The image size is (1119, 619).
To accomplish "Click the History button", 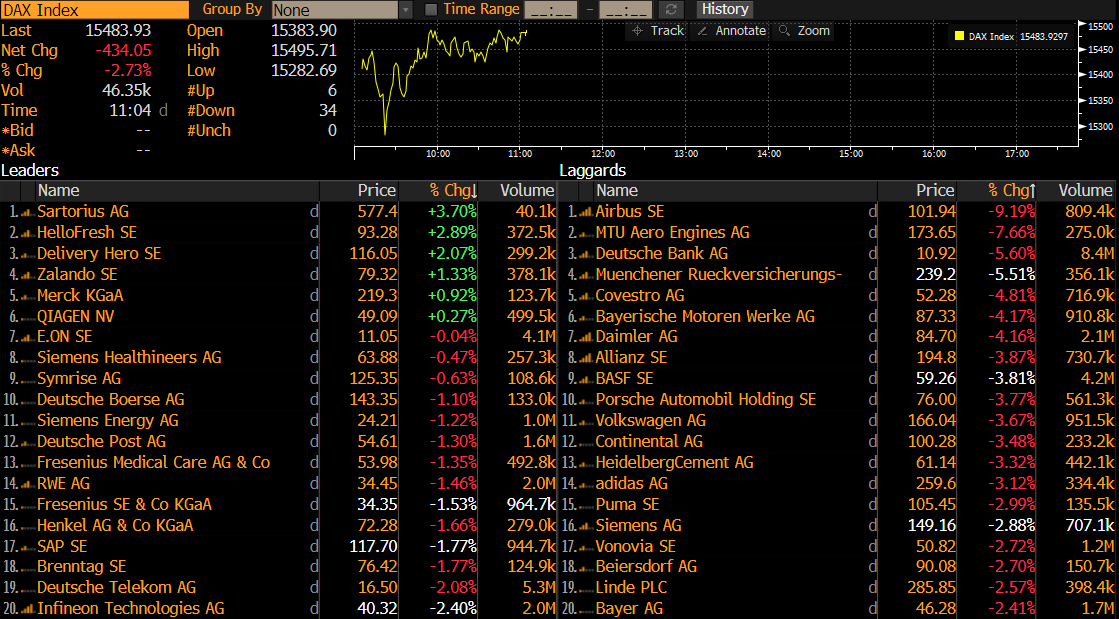I will tap(724, 9).
